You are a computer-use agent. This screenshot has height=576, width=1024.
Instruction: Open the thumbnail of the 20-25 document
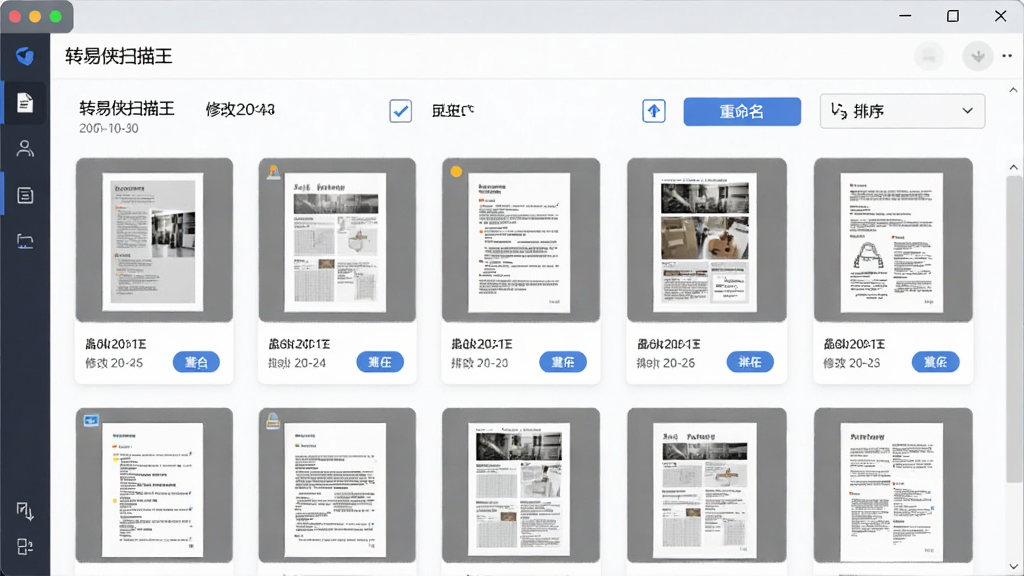tap(154, 240)
